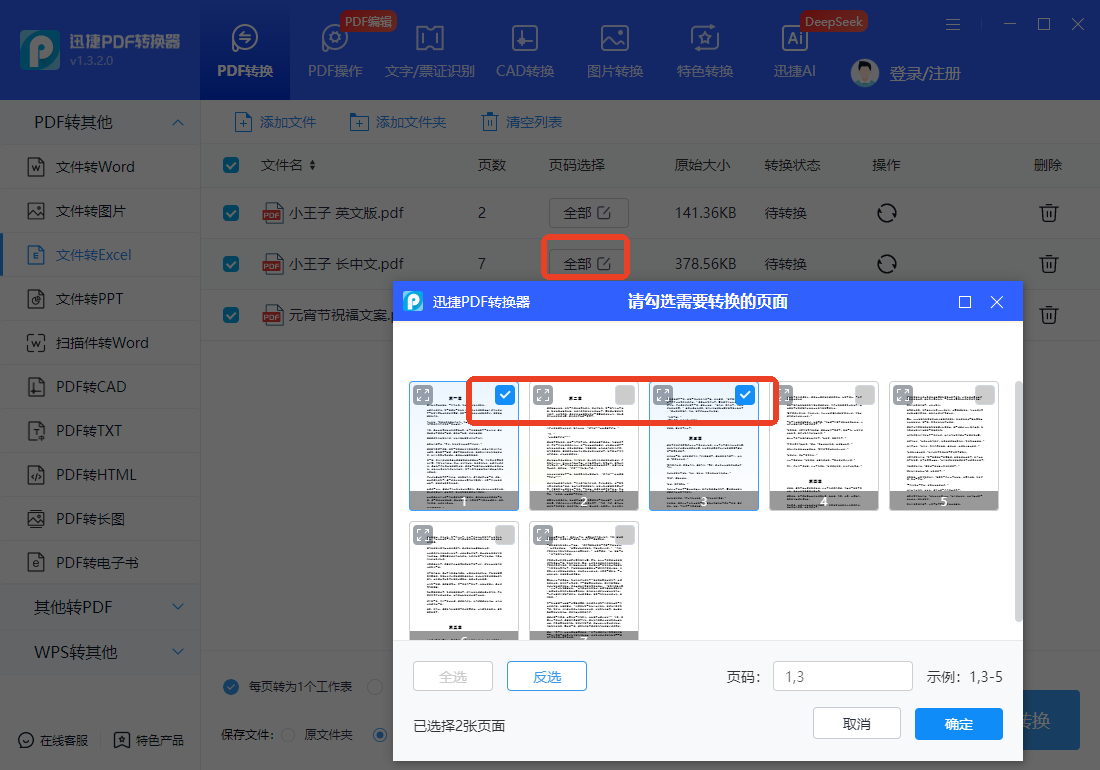This screenshot has height=770, width=1100.
Task: Collapse the PDF转其他 section
Action: pyautogui.click(x=178, y=123)
